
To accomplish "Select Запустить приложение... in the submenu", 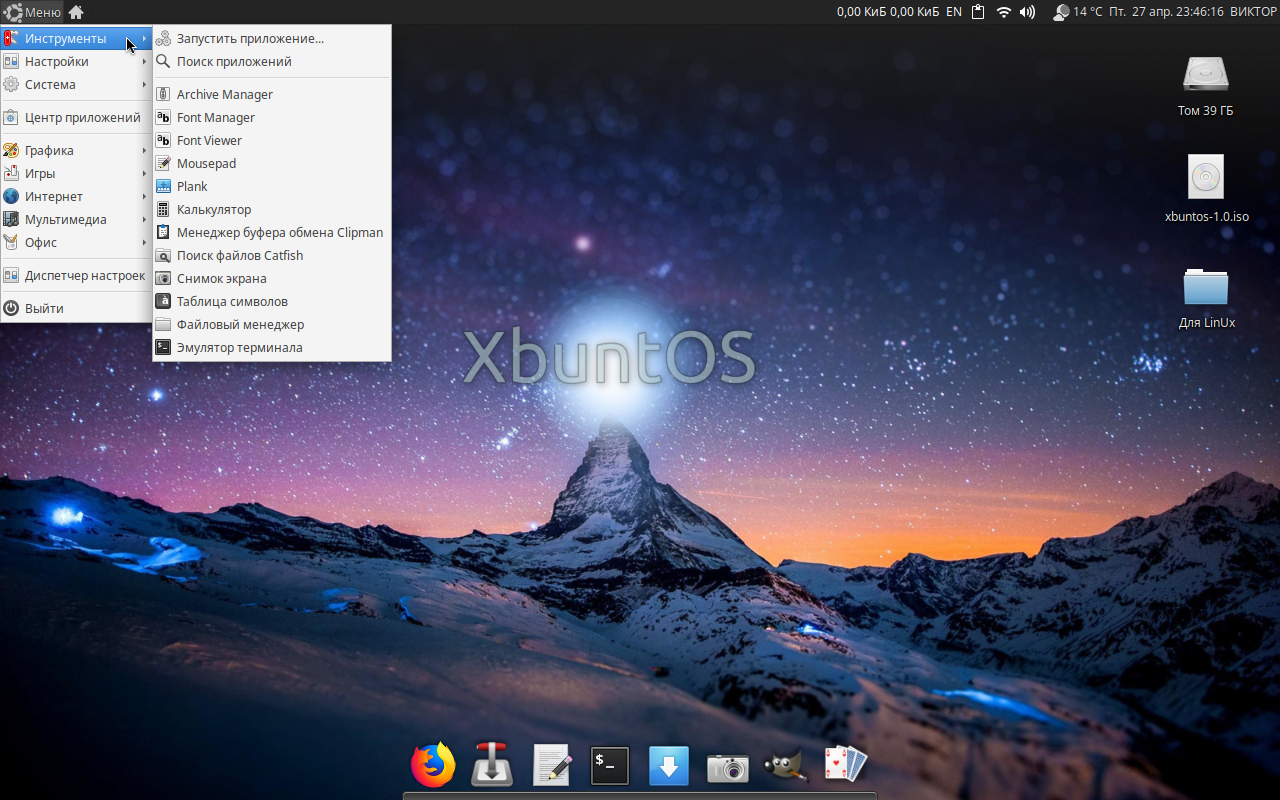I will (271, 38).
